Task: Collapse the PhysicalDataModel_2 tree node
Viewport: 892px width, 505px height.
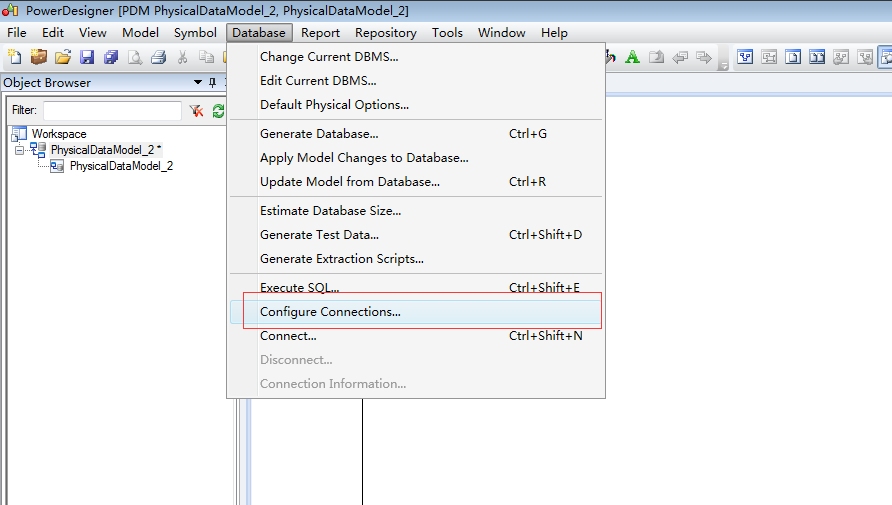Action: tap(19, 150)
